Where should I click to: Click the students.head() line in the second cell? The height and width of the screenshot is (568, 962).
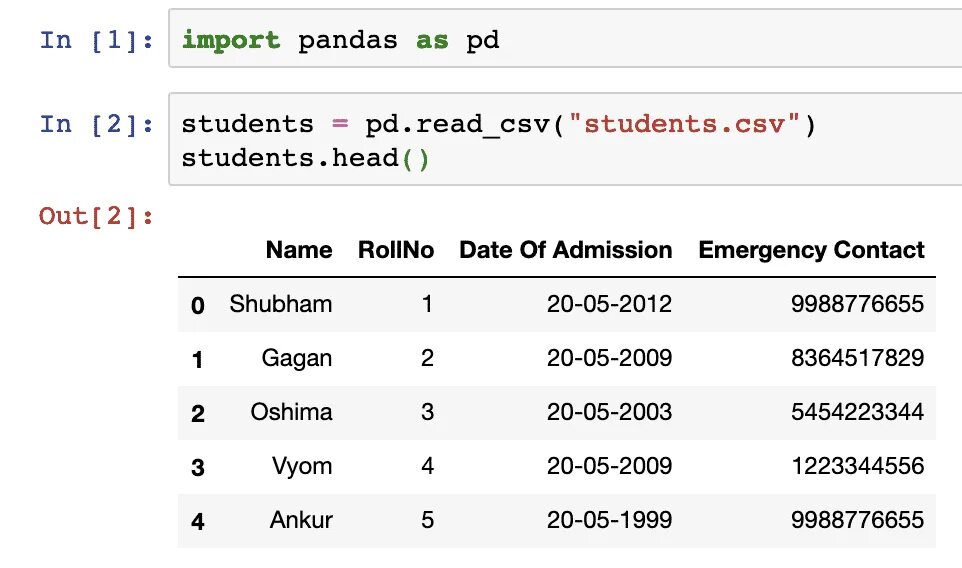305,159
